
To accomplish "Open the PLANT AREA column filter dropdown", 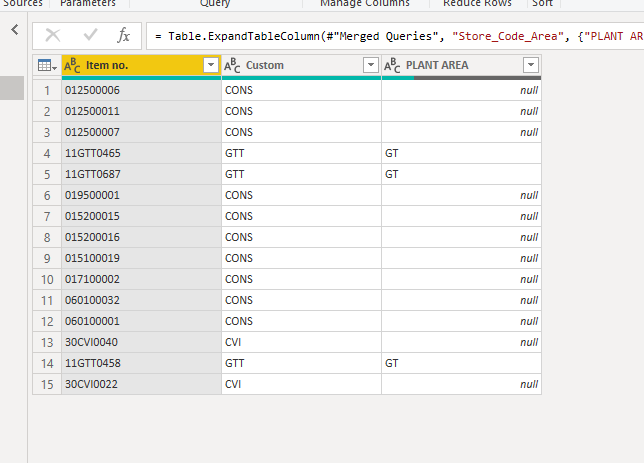I will pos(531,65).
